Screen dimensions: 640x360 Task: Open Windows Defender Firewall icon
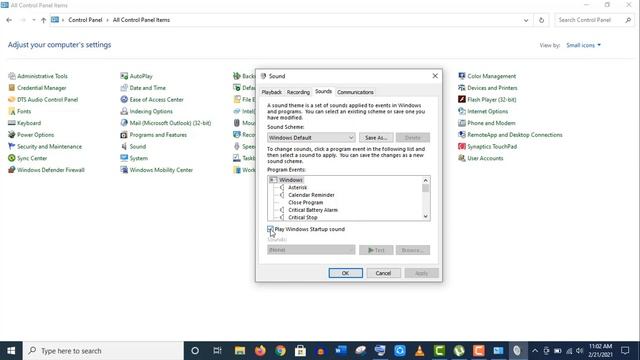tap(12, 170)
